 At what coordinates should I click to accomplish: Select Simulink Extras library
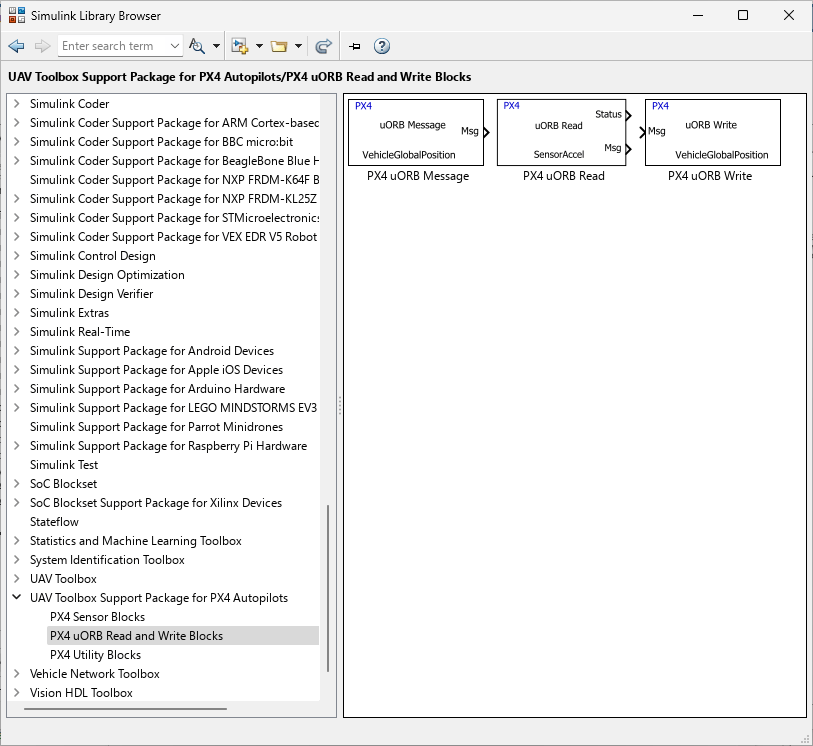point(69,313)
